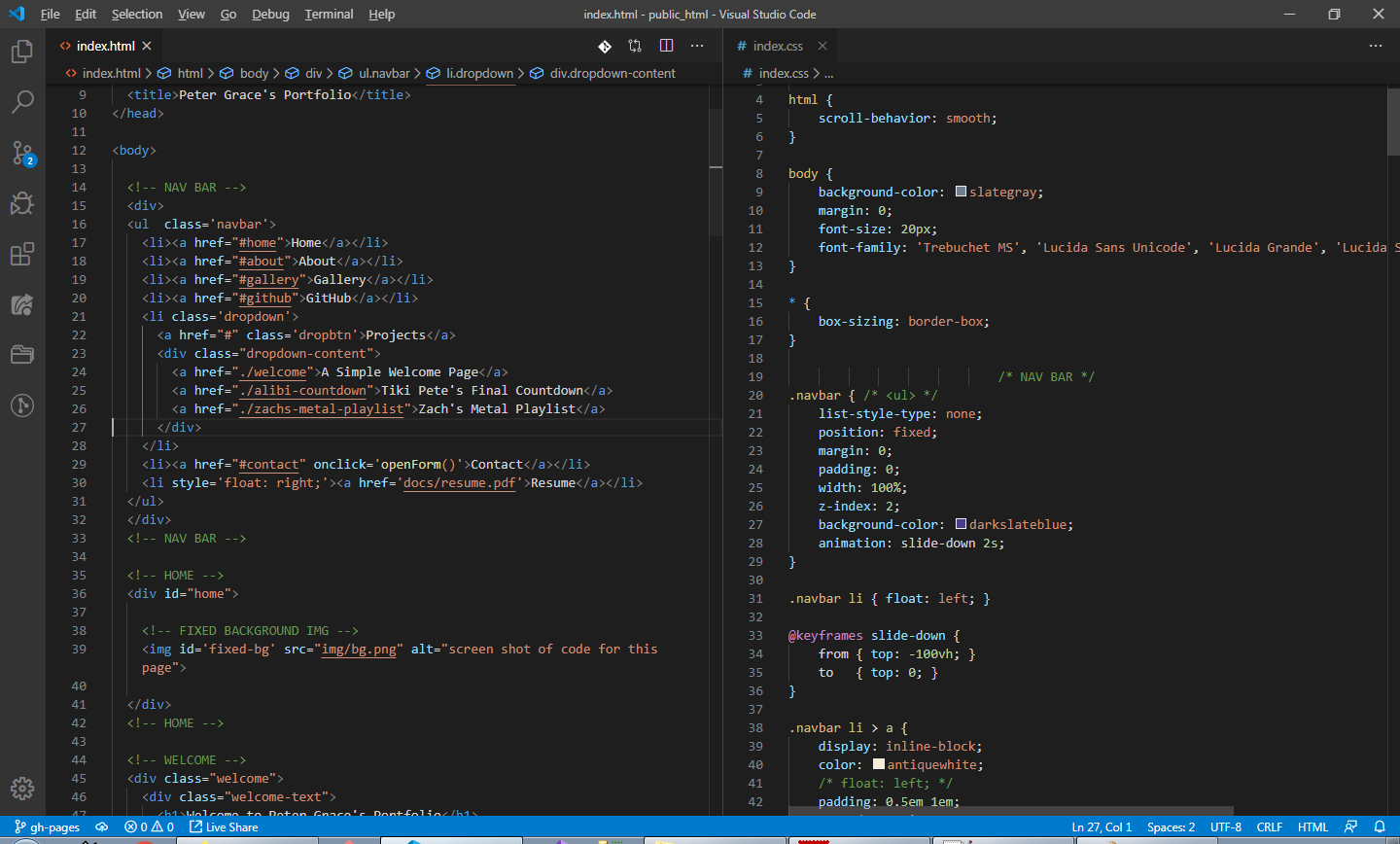Open Source Control showing 2 pending changes
Screen dimensions: 1400x844
(21, 153)
